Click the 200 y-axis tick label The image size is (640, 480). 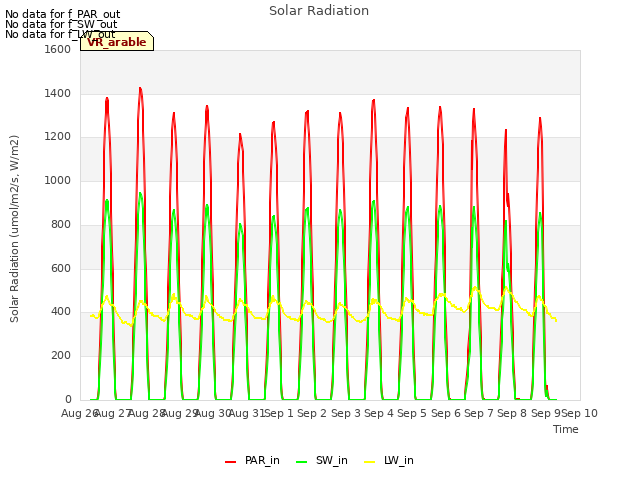(x=61, y=356)
